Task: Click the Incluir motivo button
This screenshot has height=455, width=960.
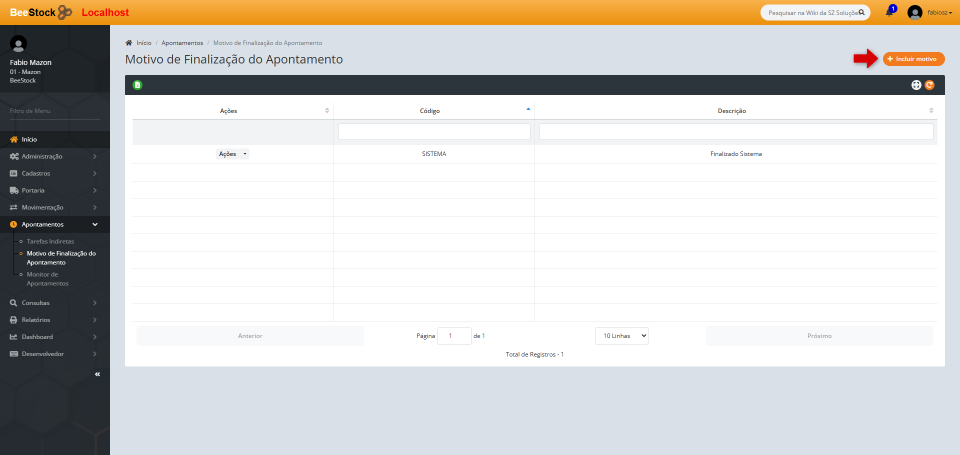Action: click(913, 59)
